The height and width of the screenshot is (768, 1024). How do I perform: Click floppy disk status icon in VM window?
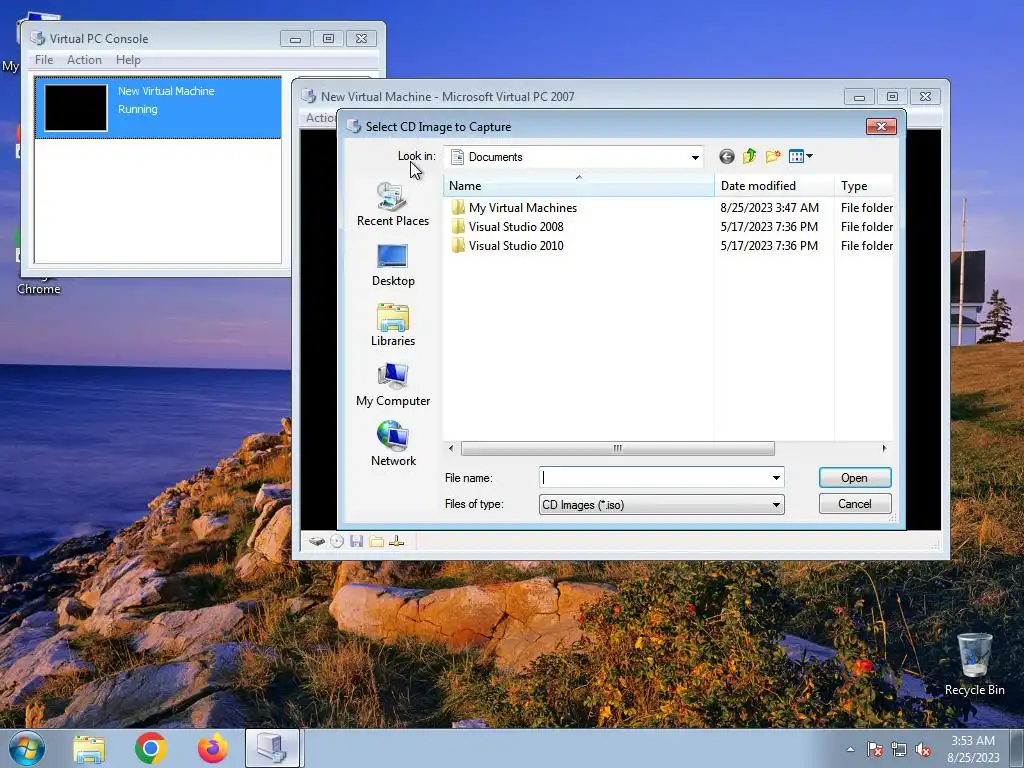[x=357, y=541]
